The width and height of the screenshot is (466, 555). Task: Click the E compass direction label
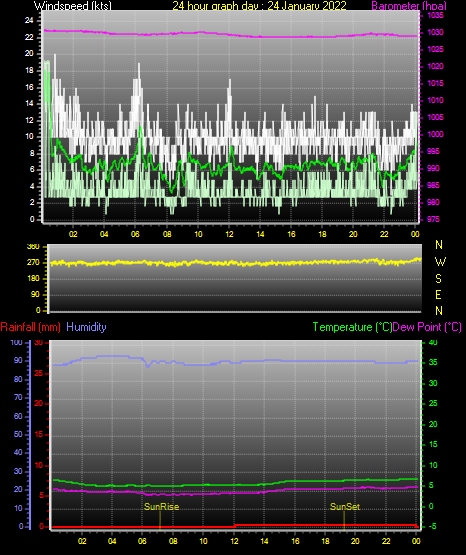coord(438,294)
